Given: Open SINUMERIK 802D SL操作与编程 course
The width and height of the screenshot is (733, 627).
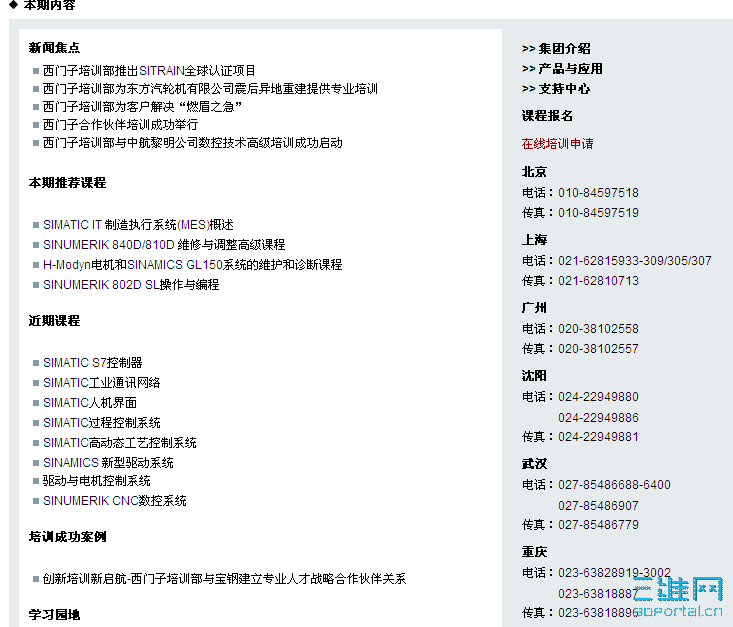Looking at the screenshot, I should [x=131, y=285].
